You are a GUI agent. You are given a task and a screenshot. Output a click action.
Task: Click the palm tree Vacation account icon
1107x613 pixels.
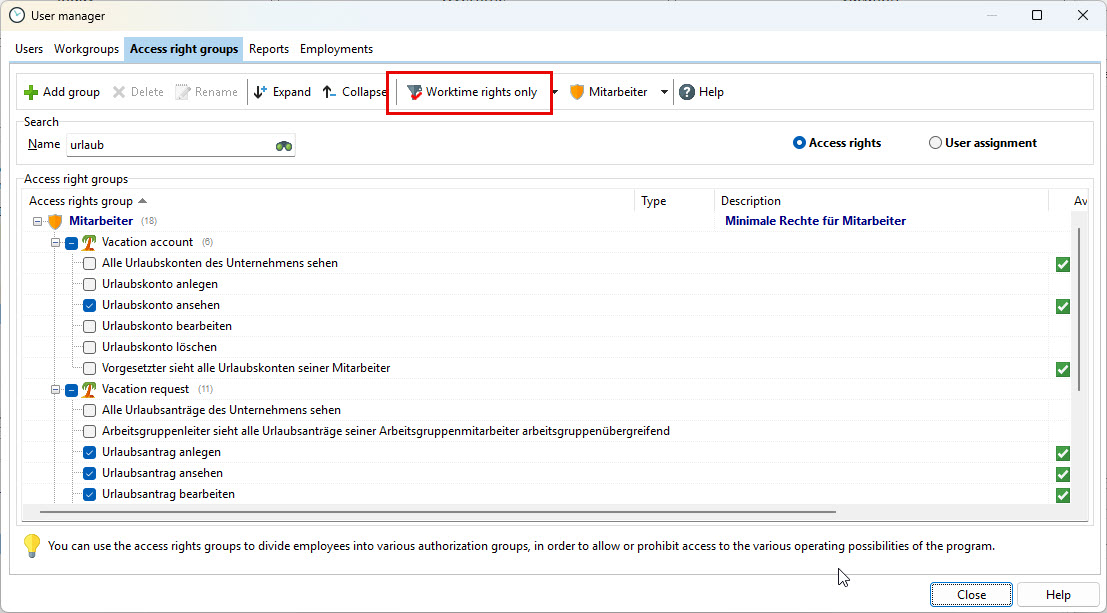pos(88,242)
